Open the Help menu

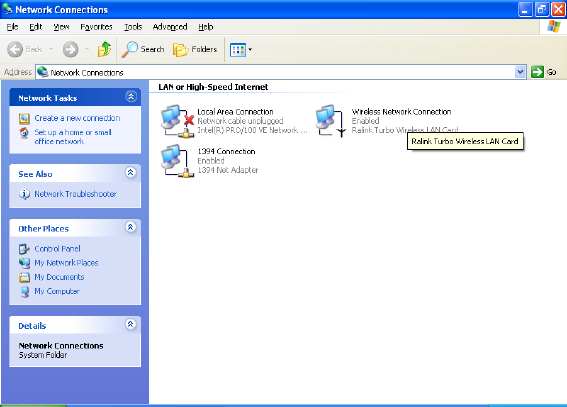(x=206, y=27)
